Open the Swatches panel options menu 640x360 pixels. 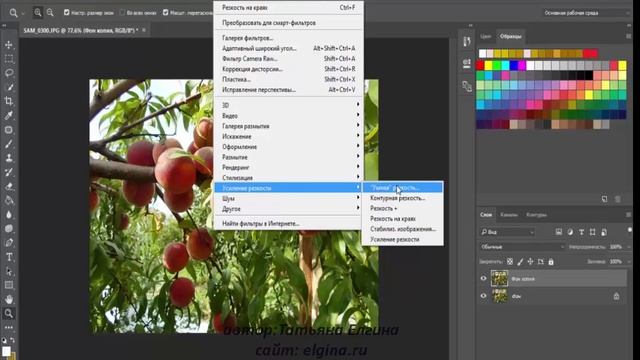[628, 36]
